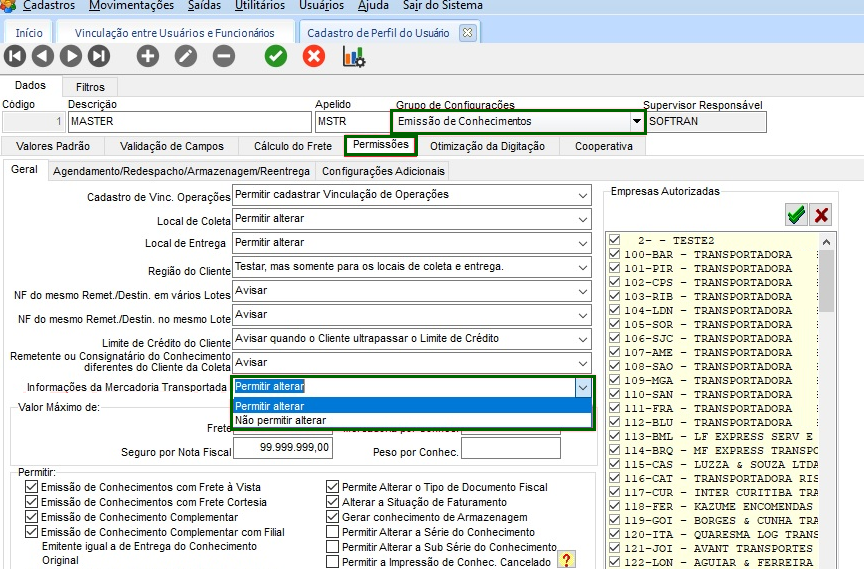Expand the Grupo de Configurações dropdown

point(636,122)
